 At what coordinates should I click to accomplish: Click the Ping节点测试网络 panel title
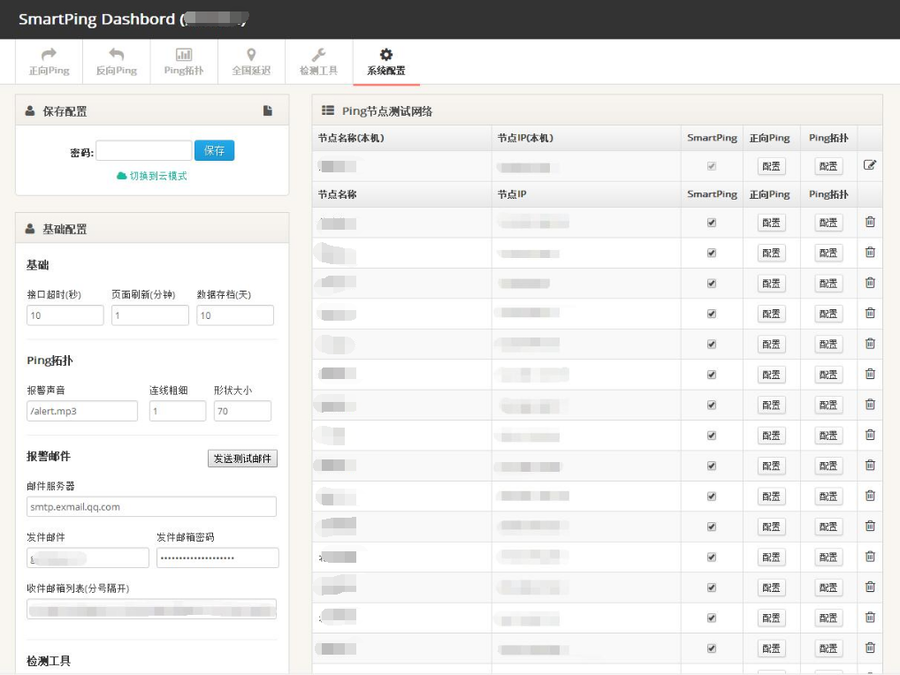(x=387, y=111)
